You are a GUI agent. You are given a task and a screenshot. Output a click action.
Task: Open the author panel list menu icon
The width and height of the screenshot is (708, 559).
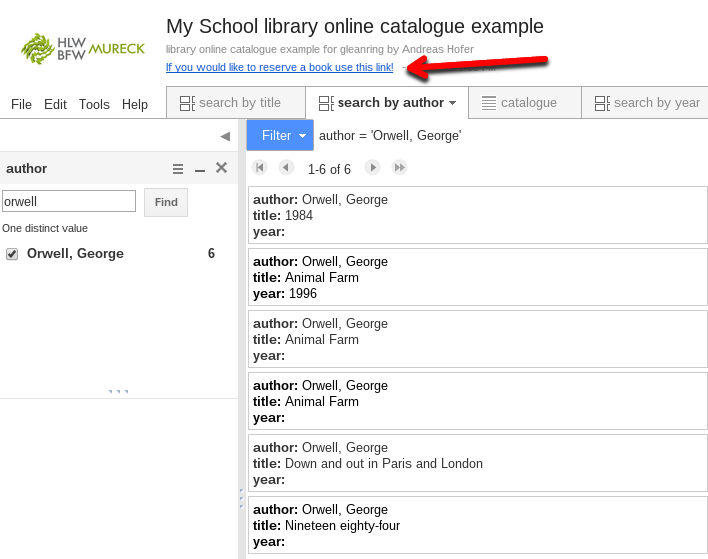(178, 169)
